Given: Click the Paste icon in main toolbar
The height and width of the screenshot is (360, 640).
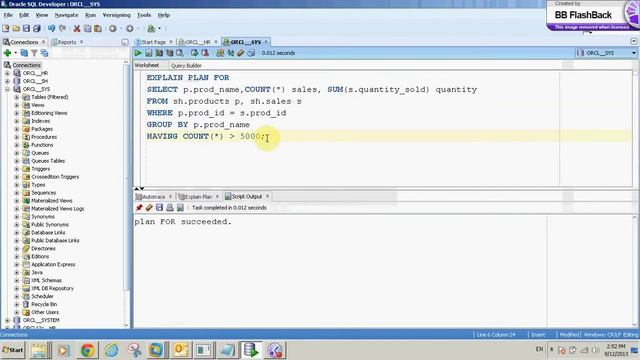Looking at the screenshot, I should tap(98, 29).
